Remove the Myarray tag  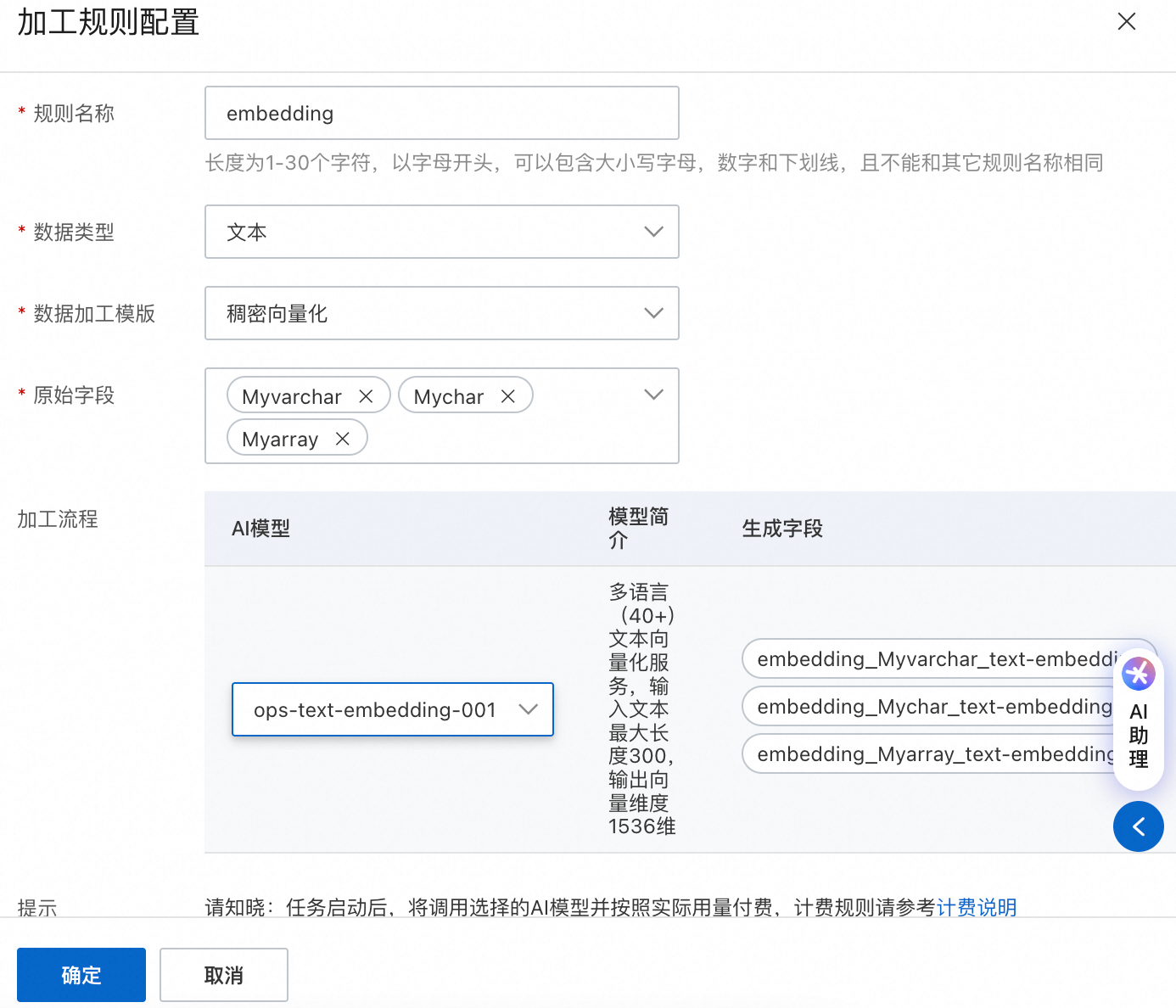pyautogui.click(x=343, y=439)
